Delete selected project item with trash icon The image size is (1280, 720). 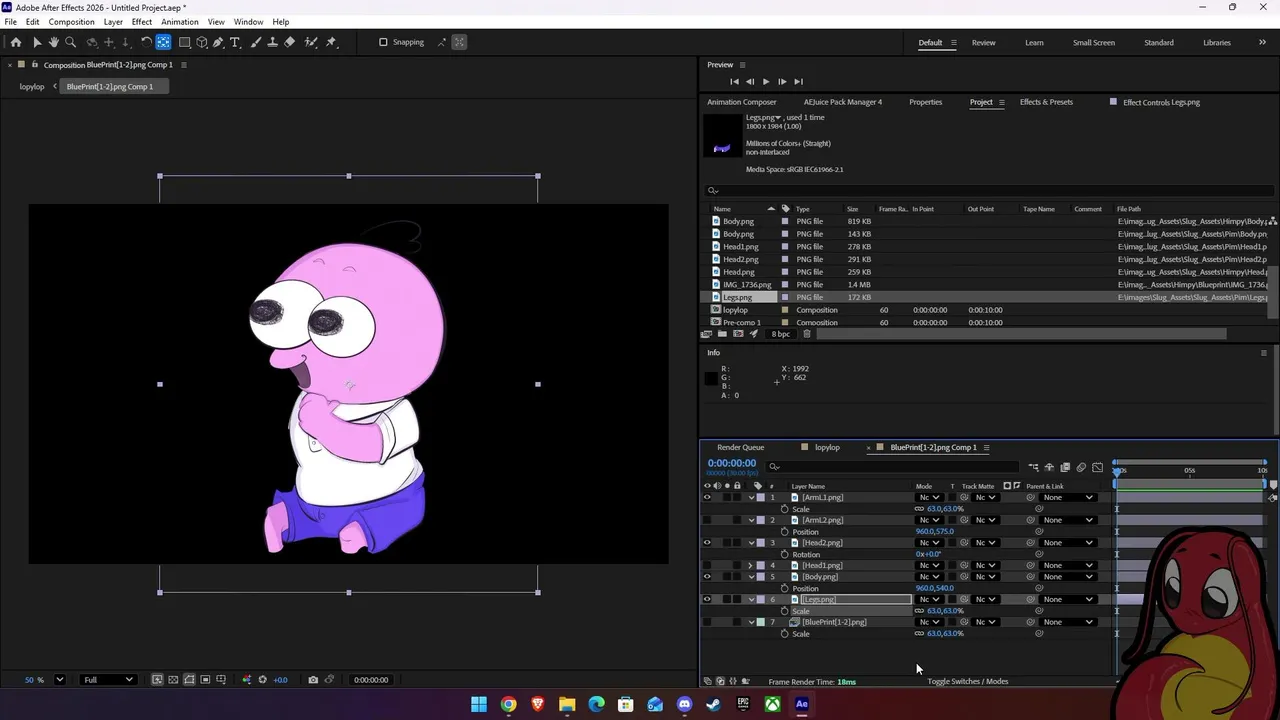807,333
